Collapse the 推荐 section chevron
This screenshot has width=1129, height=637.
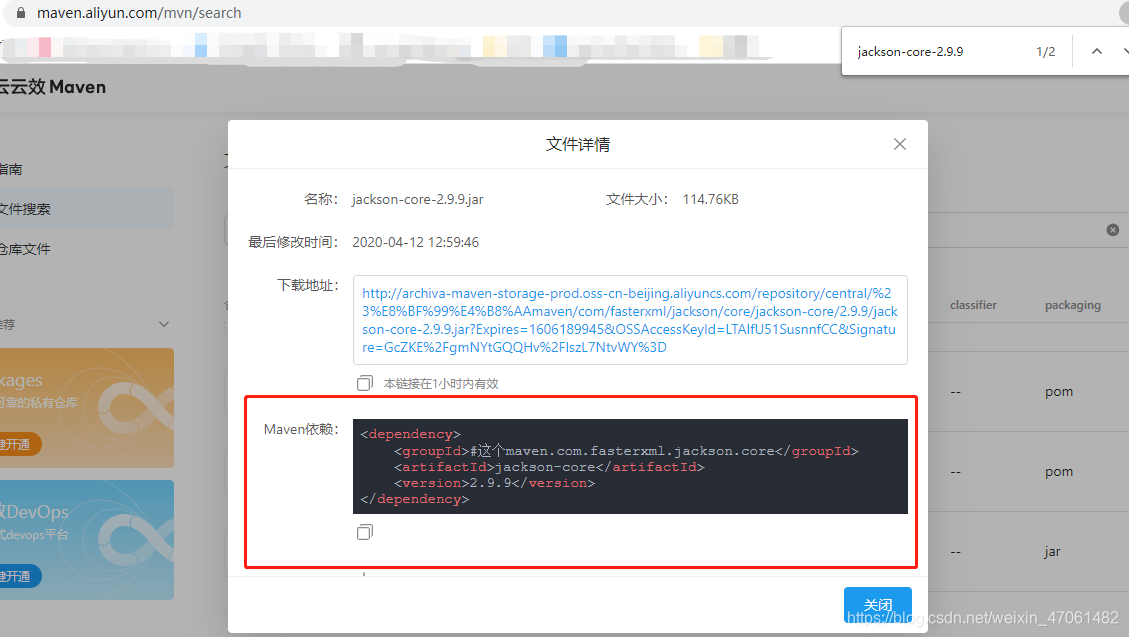[162, 324]
